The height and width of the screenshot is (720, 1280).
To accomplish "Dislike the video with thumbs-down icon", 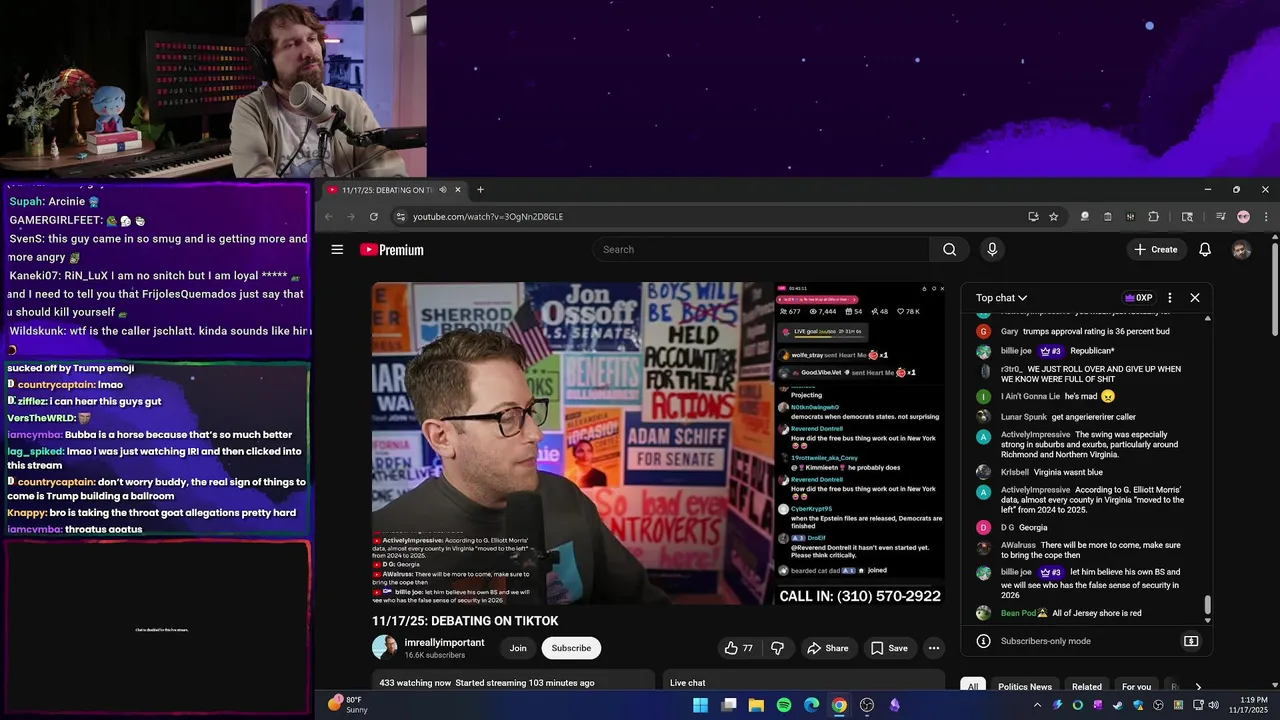I will [778, 648].
